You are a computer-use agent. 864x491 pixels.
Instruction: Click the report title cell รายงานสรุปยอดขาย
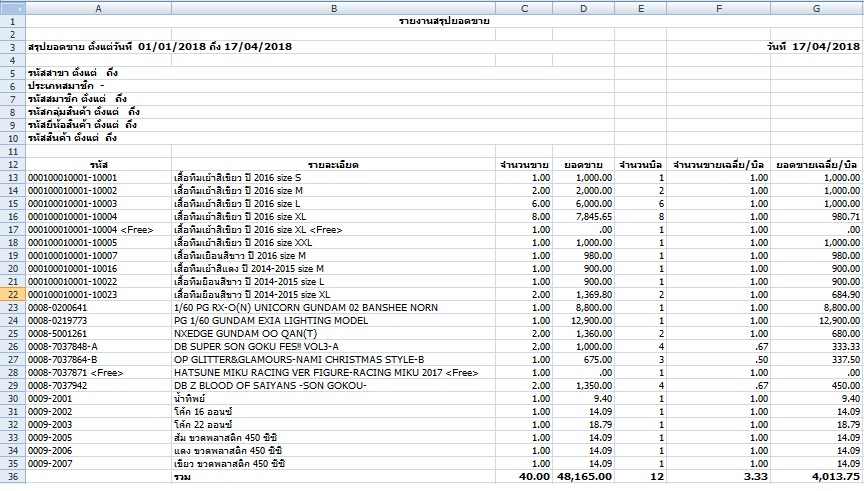tap(444, 21)
